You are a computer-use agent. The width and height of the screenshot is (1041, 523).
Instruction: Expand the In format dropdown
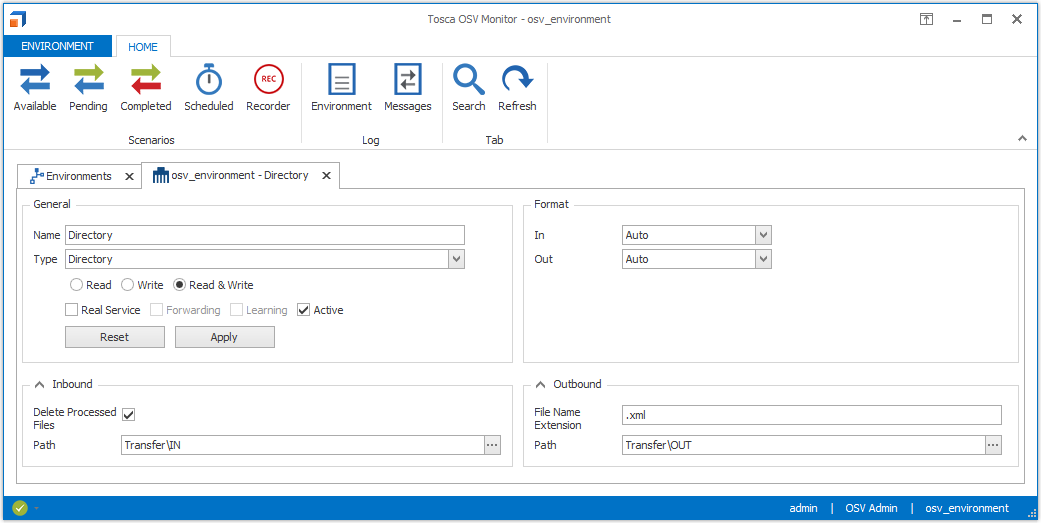click(x=763, y=235)
